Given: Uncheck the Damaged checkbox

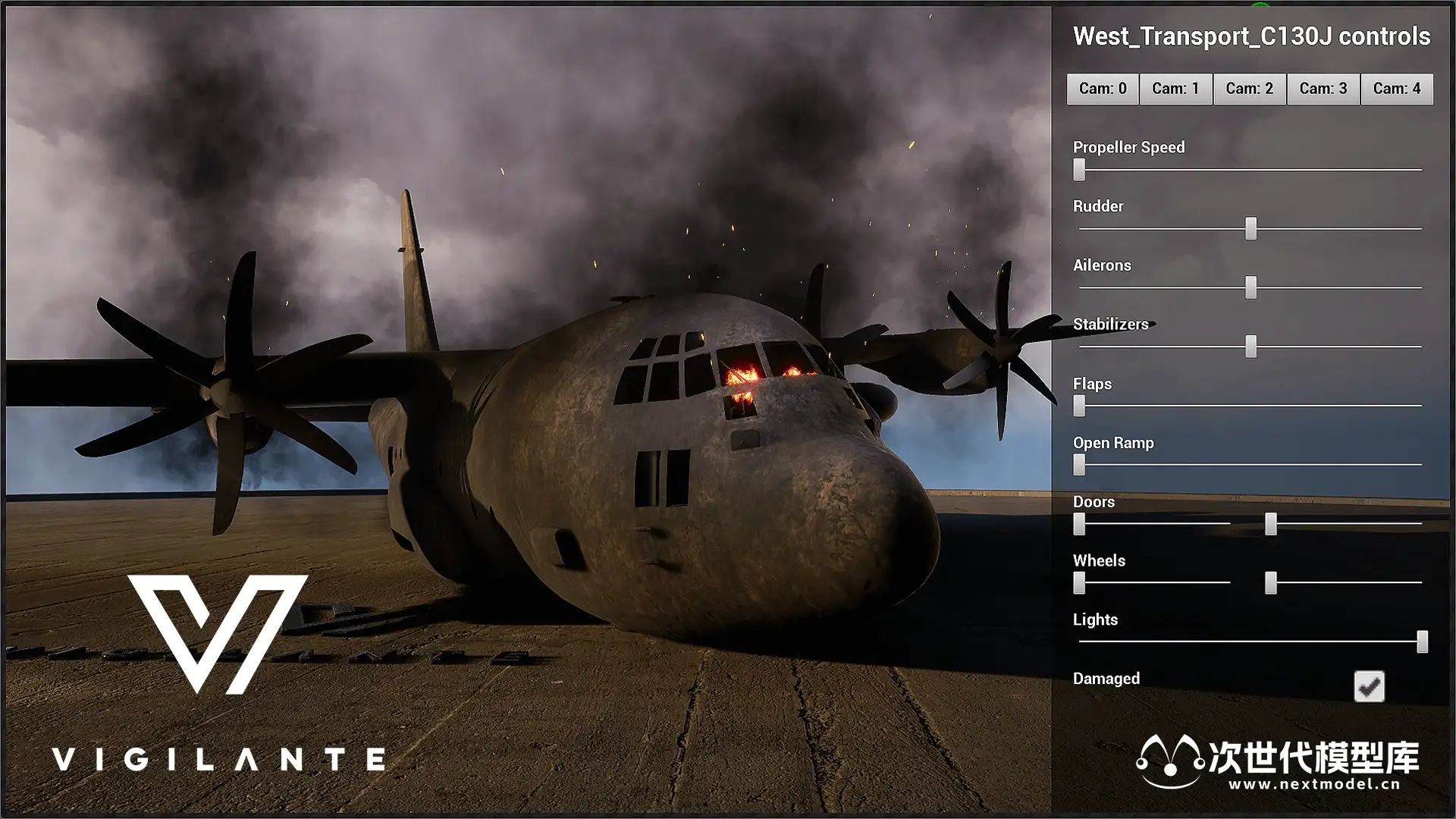Looking at the screenshot, I should pyautogui.click(x=1369, y=686).
